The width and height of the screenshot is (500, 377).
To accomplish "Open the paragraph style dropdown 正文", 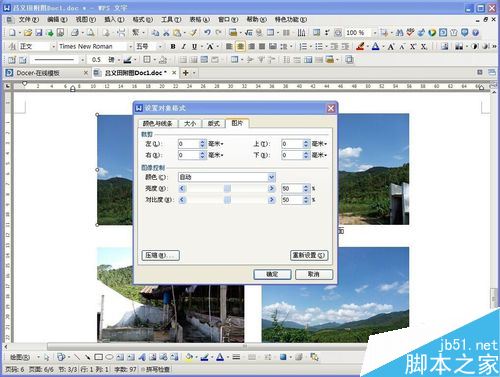I will coord(53,47).
